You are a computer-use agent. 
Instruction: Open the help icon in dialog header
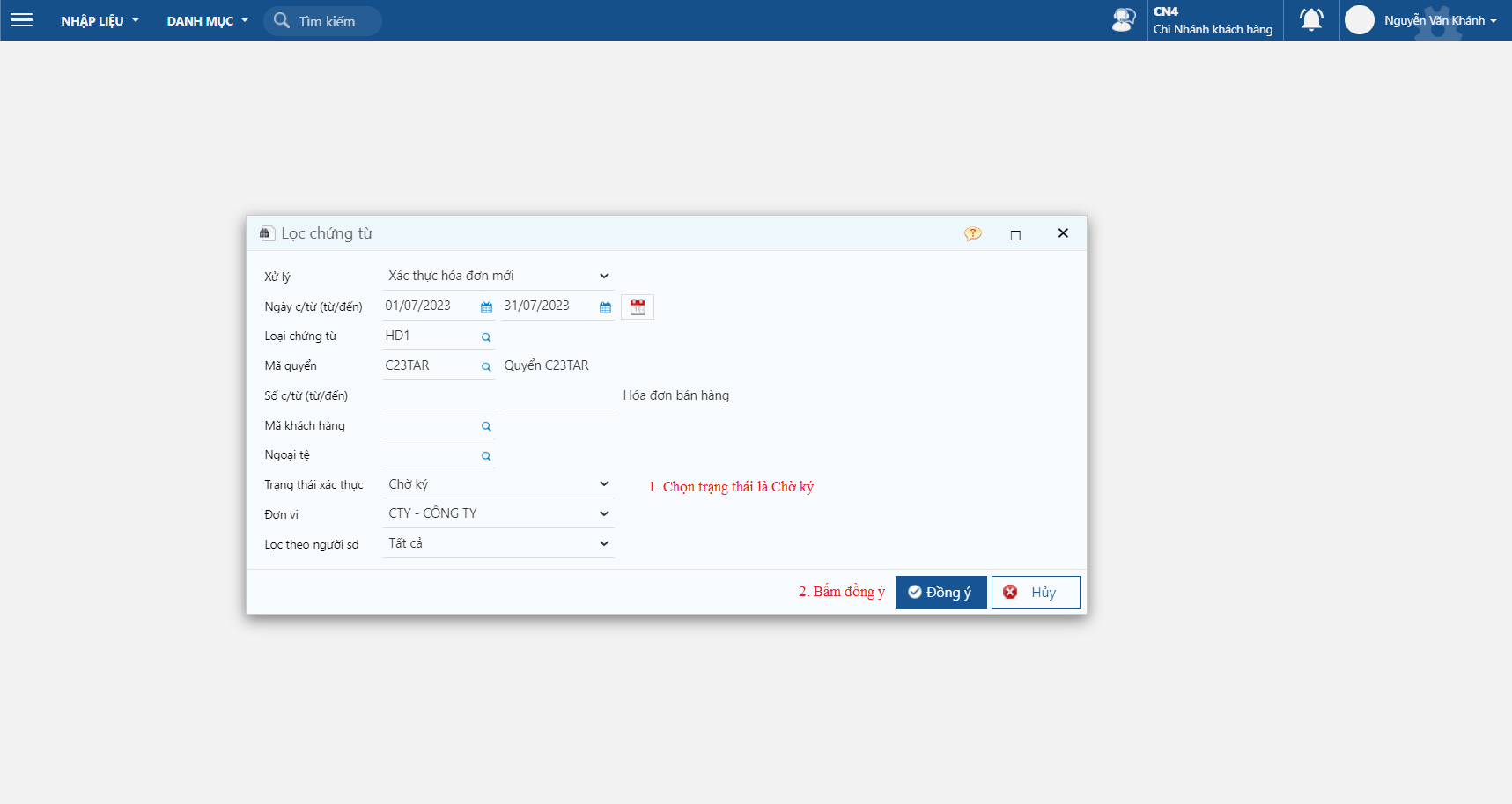972,234
